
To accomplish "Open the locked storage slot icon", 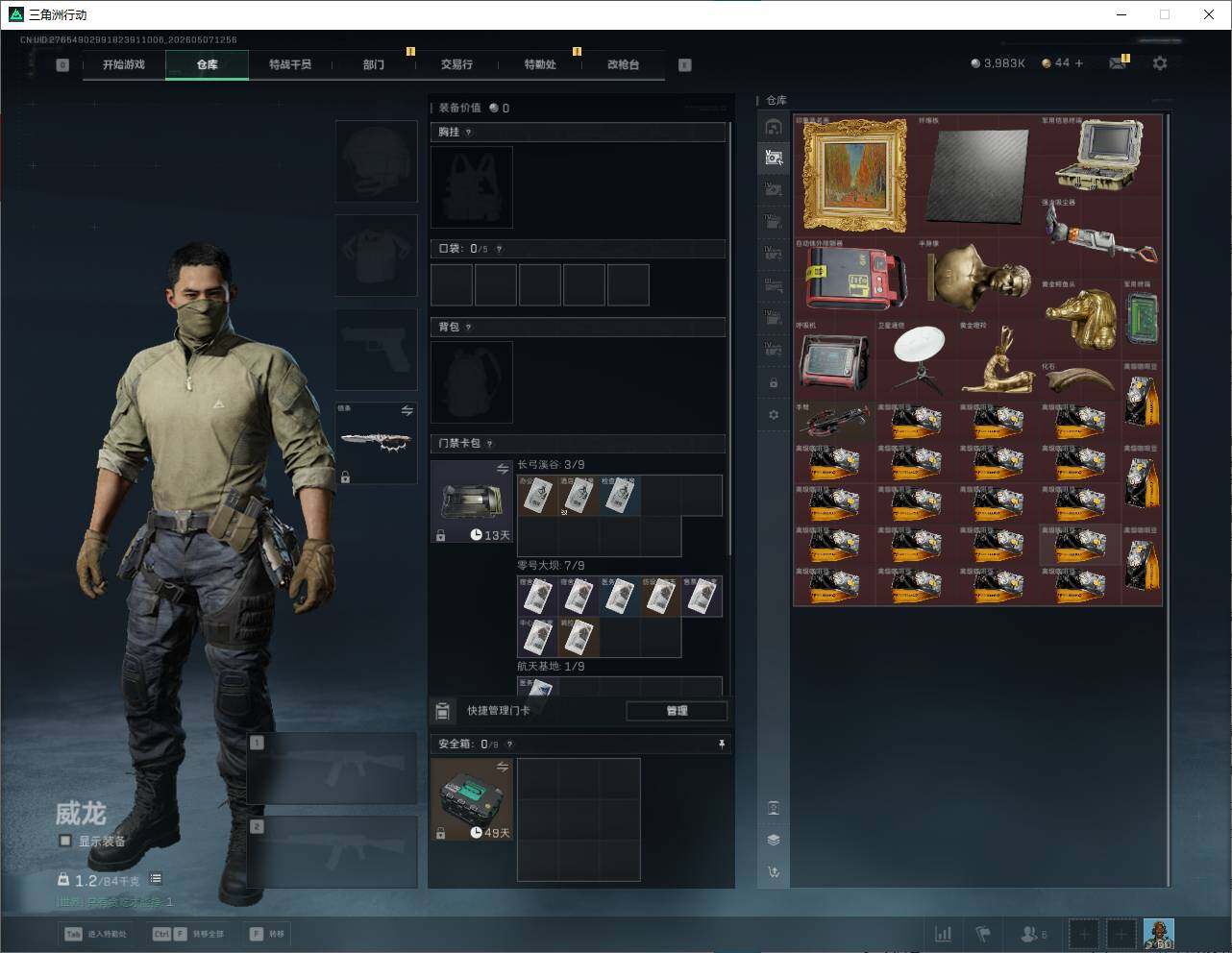I will [x=774, y=383].
